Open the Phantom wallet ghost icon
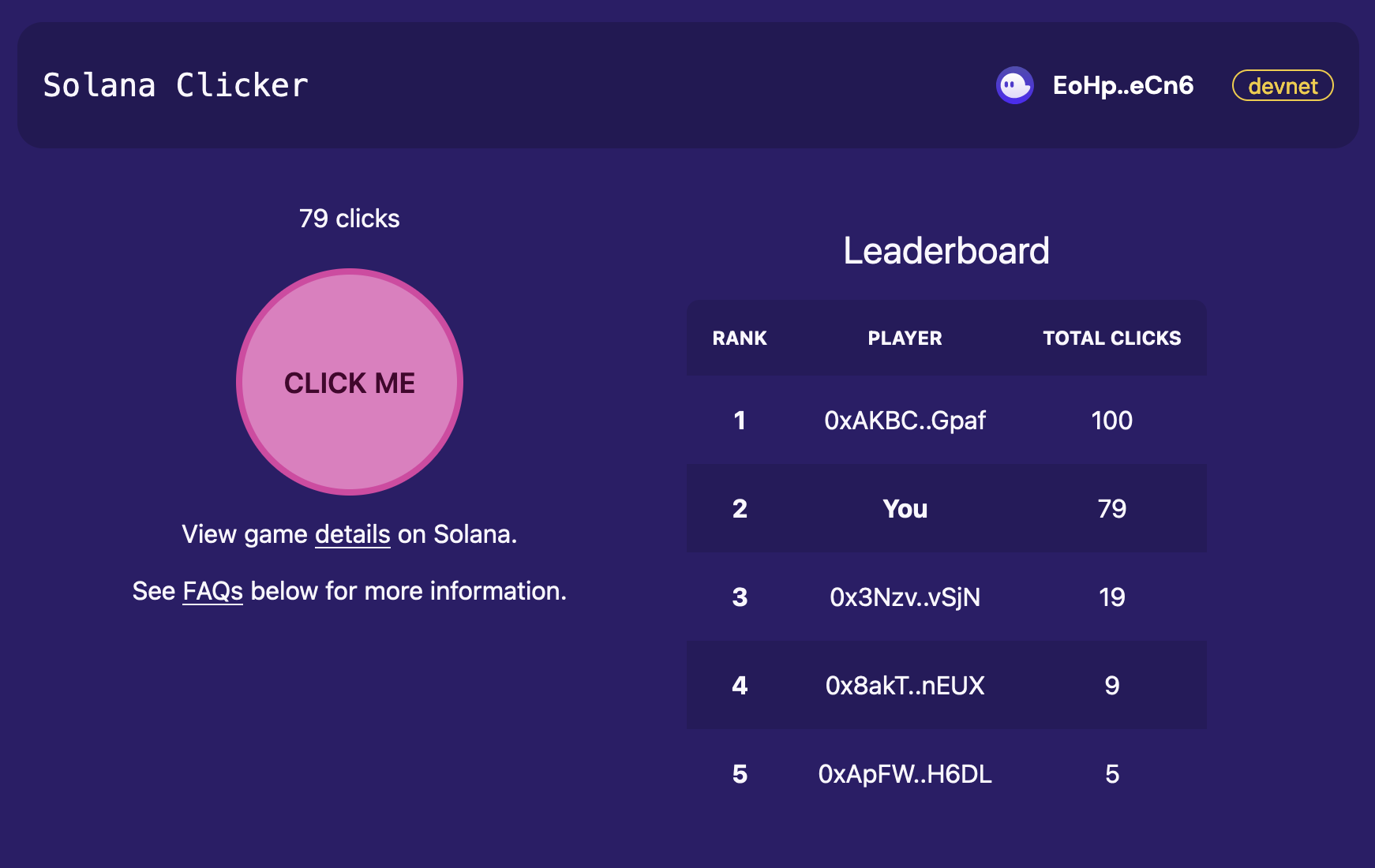Screen dimensions: 1375x868 click(1015, 85)
